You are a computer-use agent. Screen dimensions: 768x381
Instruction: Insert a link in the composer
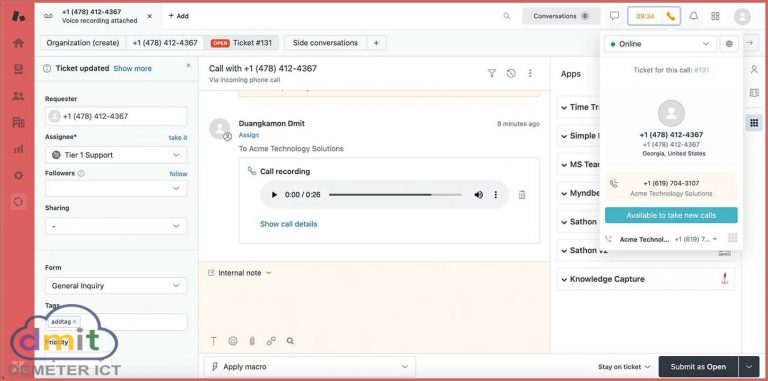(271, 341)
